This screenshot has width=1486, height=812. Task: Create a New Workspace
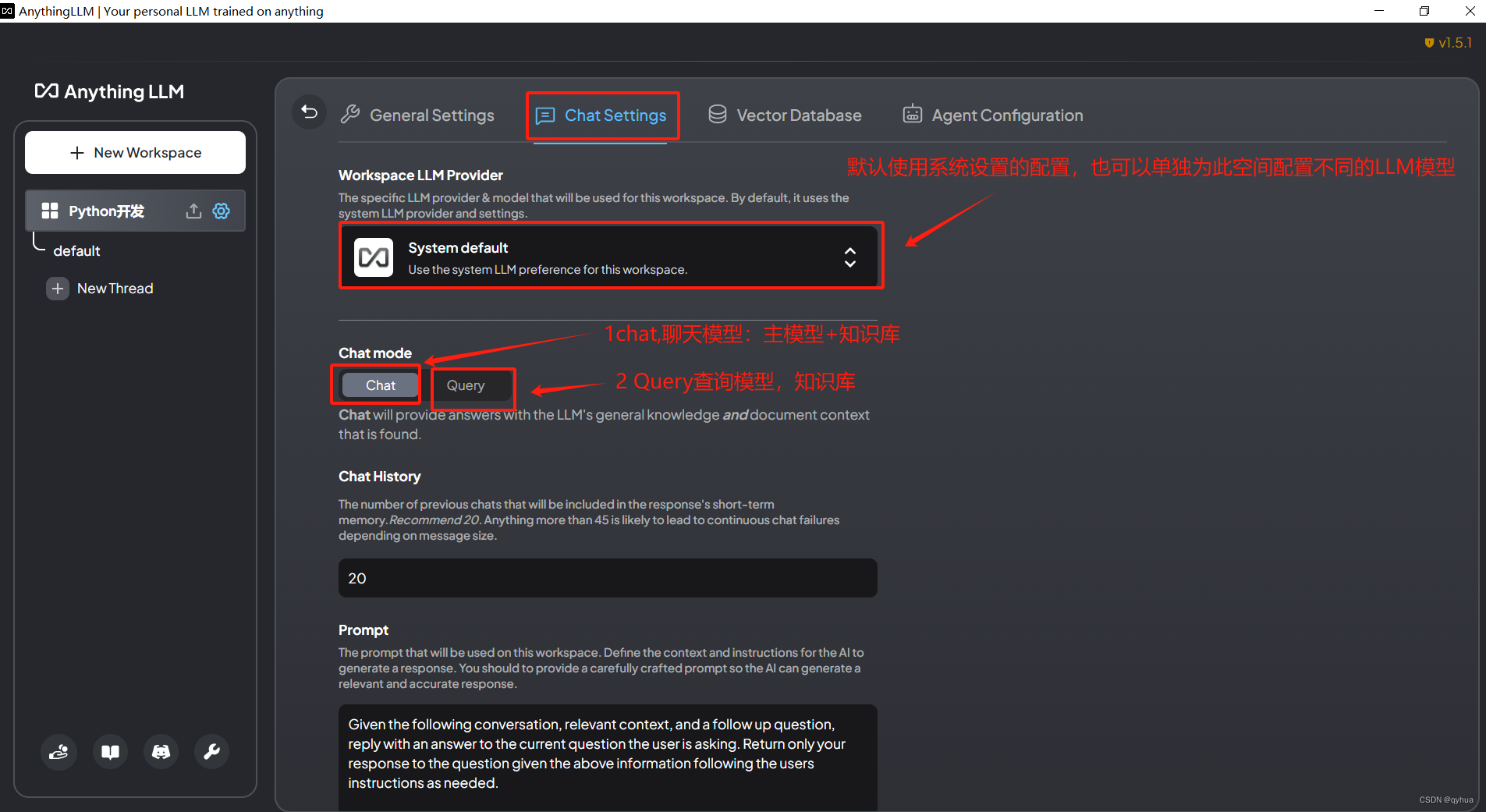[x=135, y=153]
